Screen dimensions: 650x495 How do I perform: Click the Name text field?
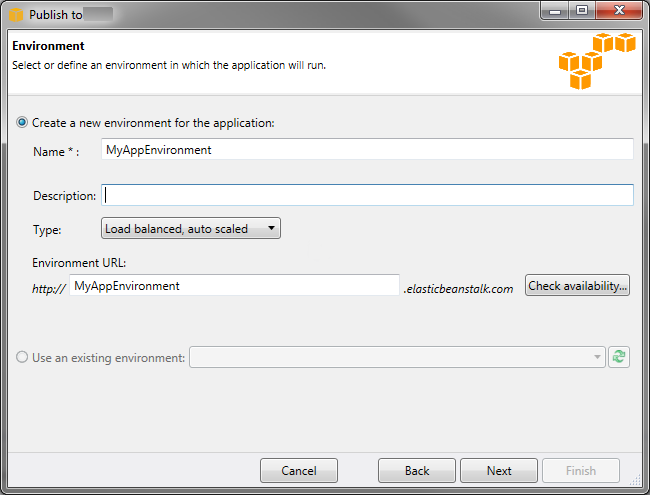[367, 150]
